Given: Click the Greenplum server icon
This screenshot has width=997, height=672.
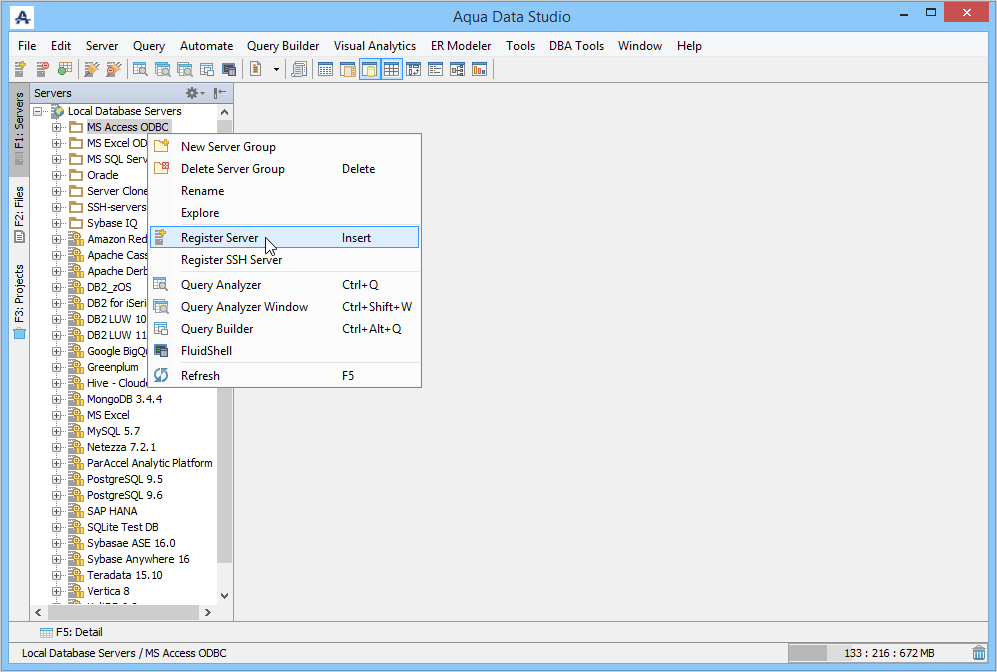Looking at the screenshot, I should pos(76,367).
